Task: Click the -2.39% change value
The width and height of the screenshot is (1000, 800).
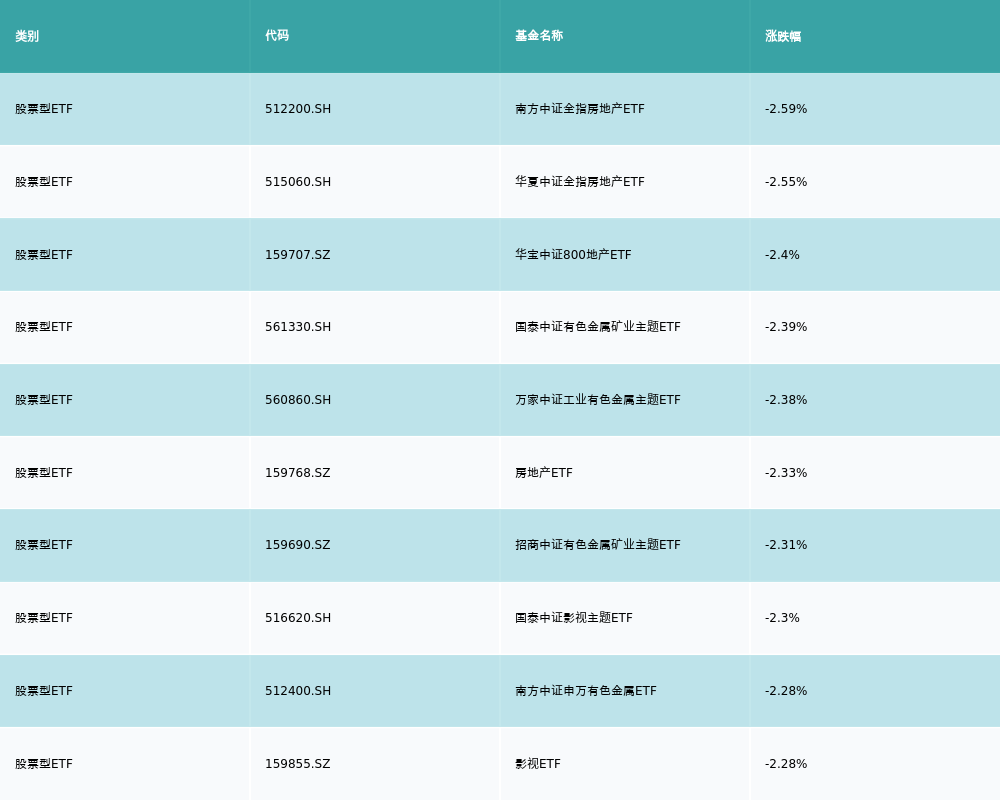Action: [786, 327]
